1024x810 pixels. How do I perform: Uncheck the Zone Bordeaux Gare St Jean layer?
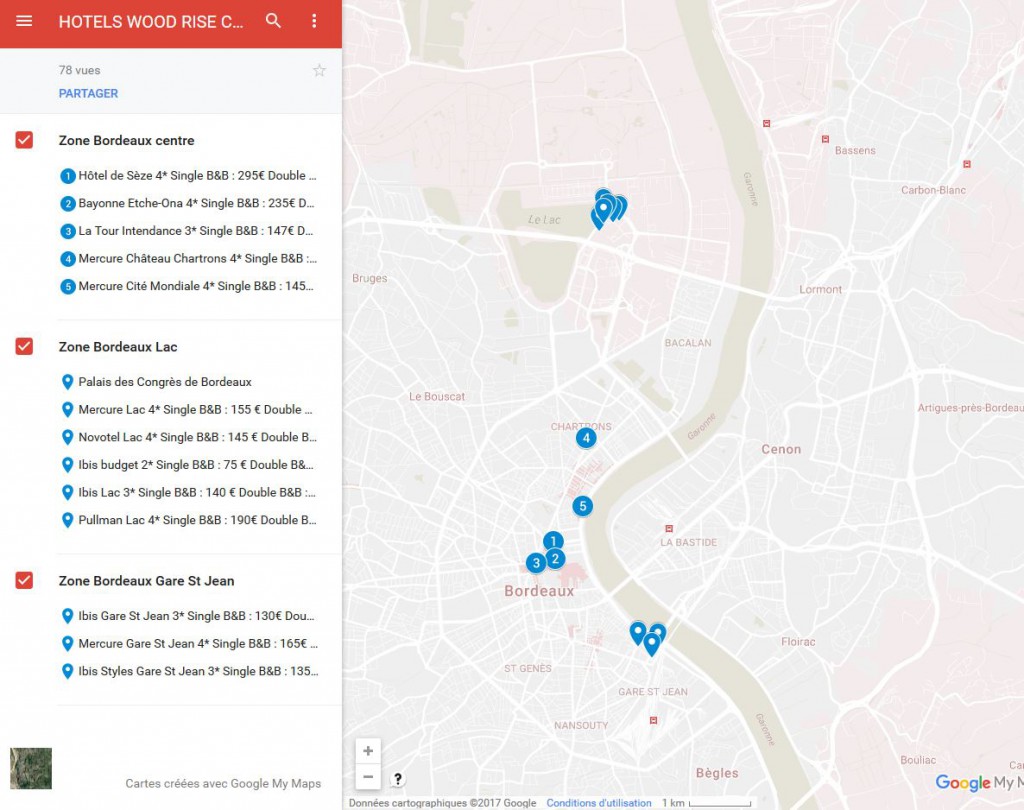[x=24, y=580]
